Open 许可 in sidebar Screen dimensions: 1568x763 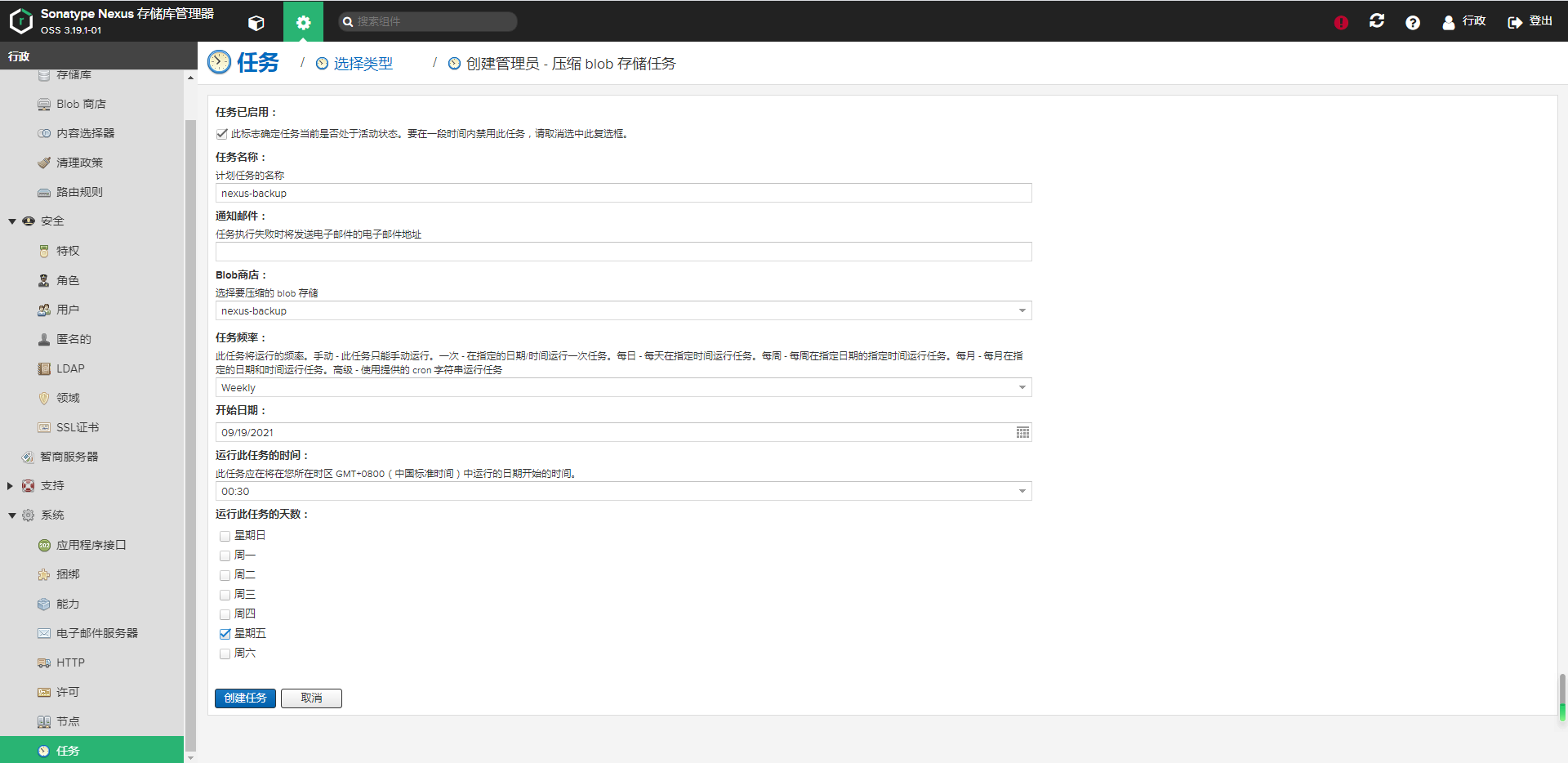pyautogui.click(x=68, y=692)
